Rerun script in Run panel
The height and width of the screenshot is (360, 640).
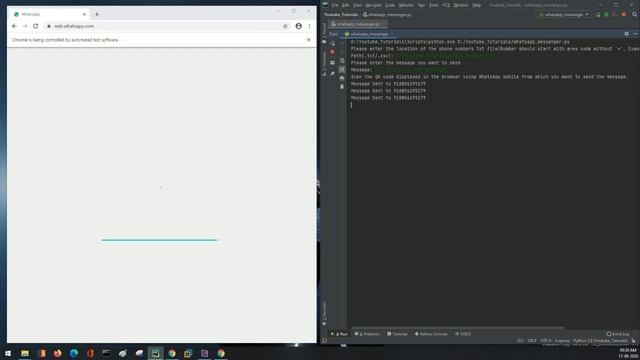(333, 43)
